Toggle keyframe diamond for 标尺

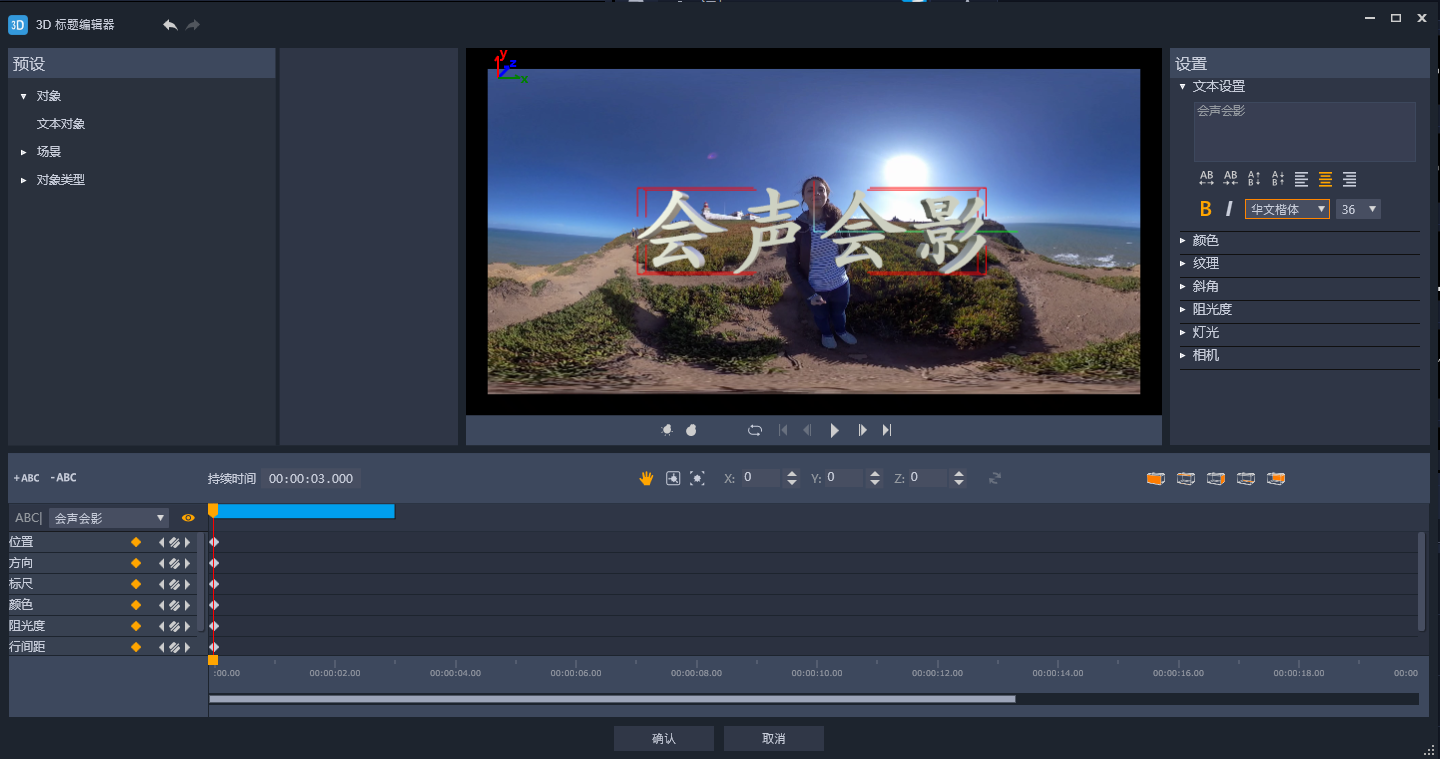(x=136, y=584)
